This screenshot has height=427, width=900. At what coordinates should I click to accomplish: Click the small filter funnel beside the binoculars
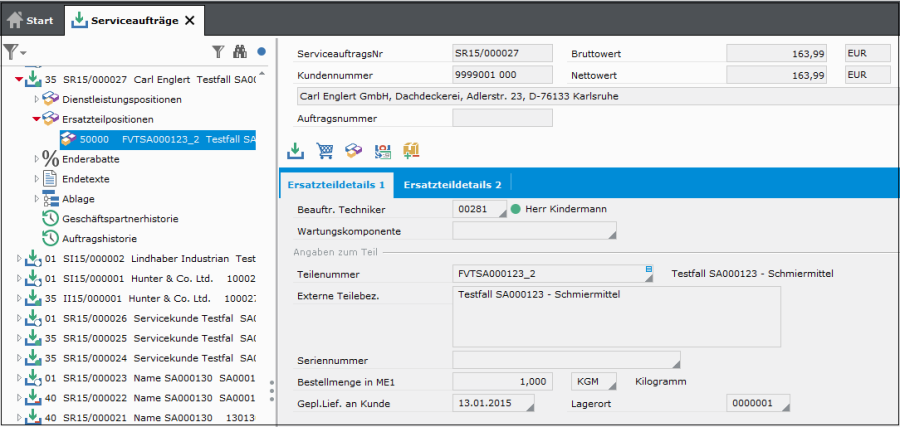(x=218, y=51)
